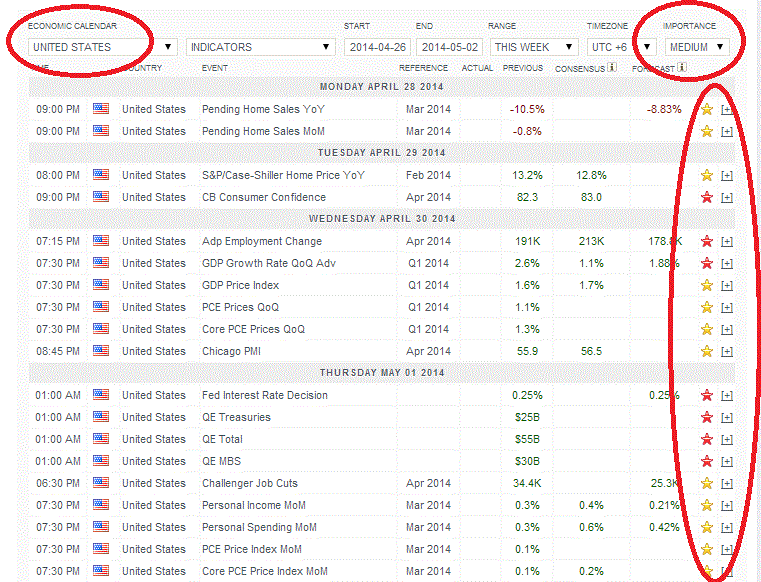
Task: Click consensus 12.8% for Case-Shiller Home Price
Action: tap(591, 175)
